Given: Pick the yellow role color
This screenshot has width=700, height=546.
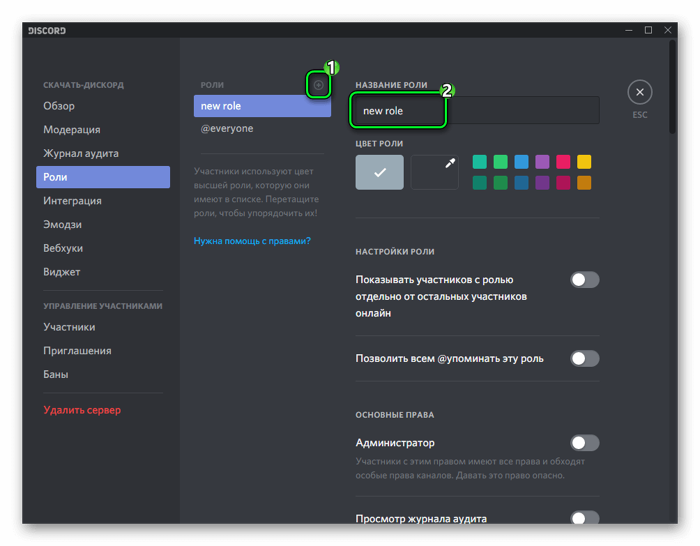Looking at the screenshot, I should click(584, 162).
